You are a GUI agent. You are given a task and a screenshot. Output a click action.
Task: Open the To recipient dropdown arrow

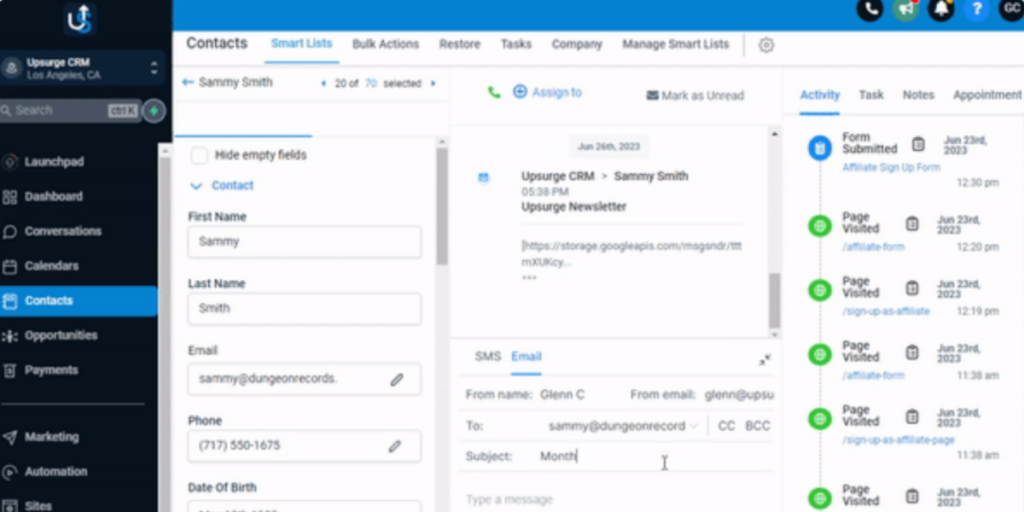pos(693,426)
